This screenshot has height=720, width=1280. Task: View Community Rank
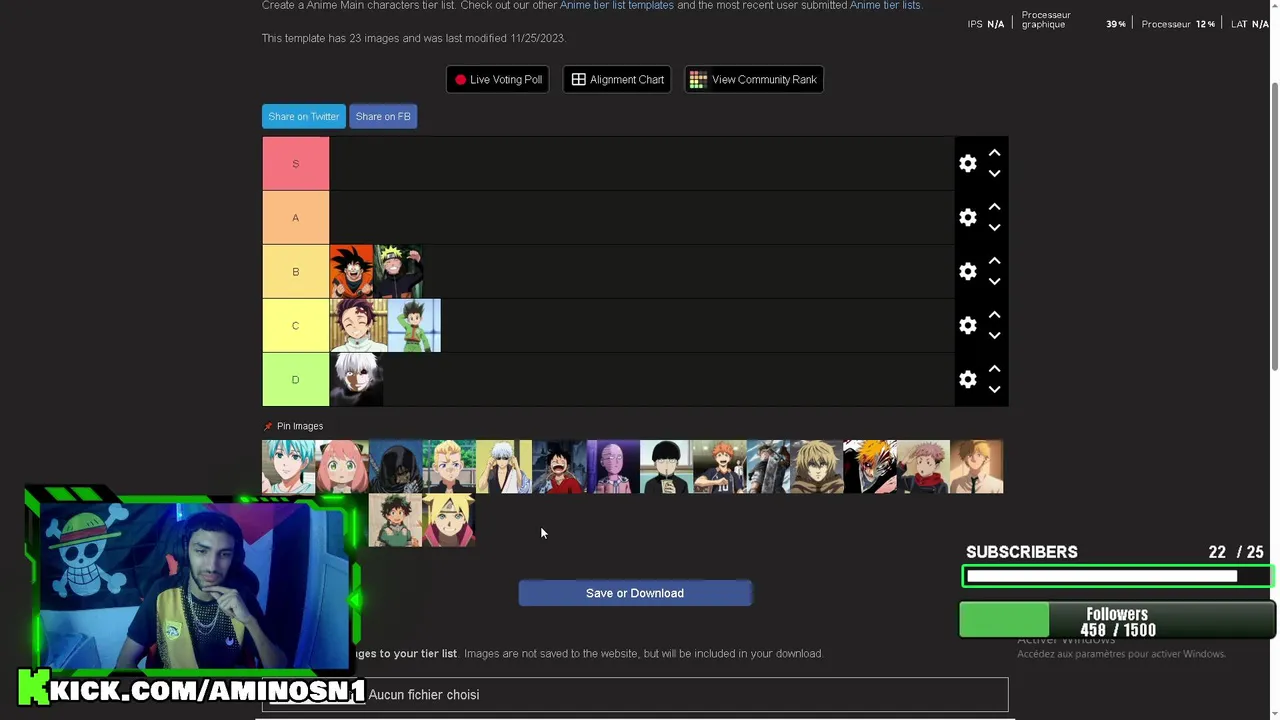pyautogui.click(x=754, y=79)
